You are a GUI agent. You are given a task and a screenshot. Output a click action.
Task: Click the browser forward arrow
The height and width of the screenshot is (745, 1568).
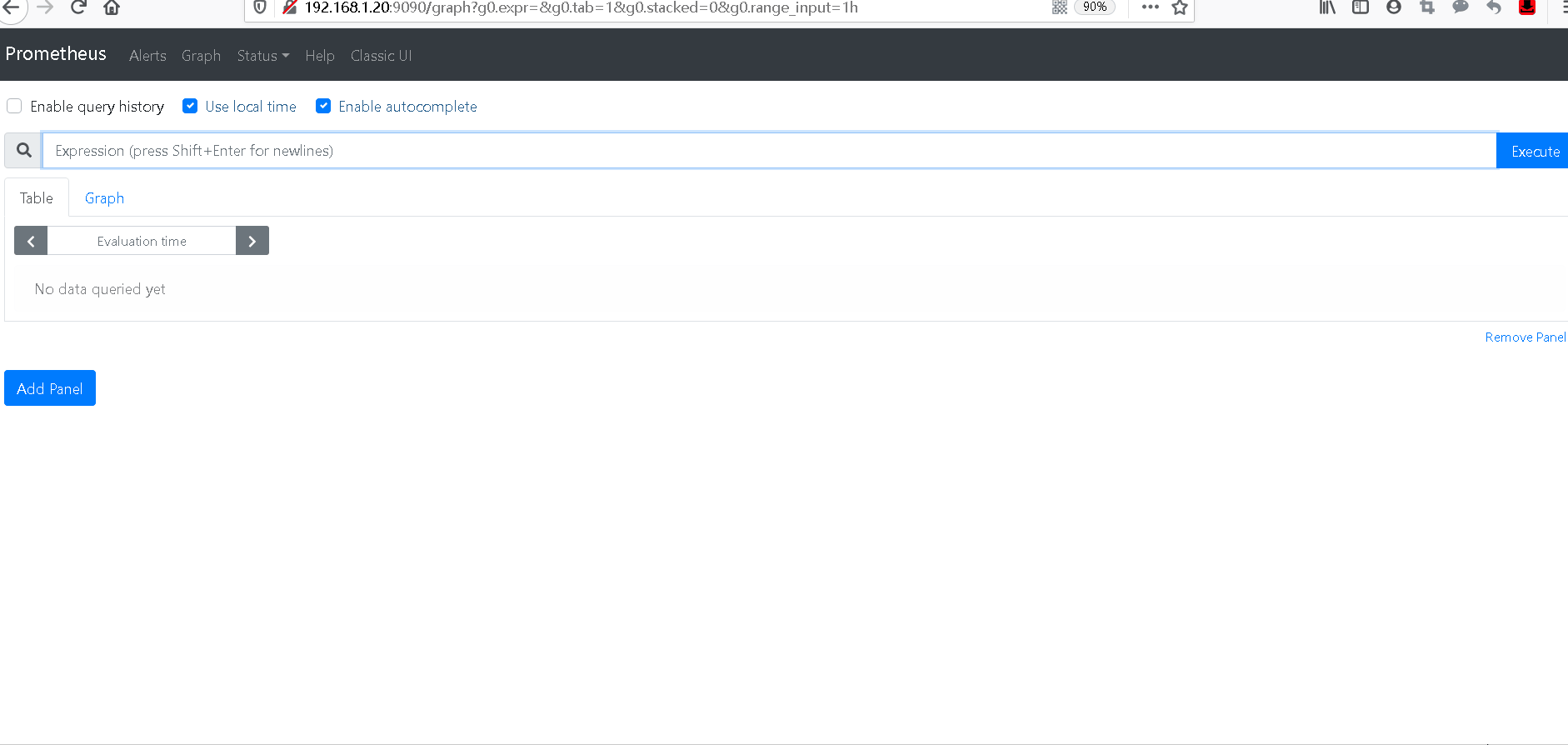45,7
